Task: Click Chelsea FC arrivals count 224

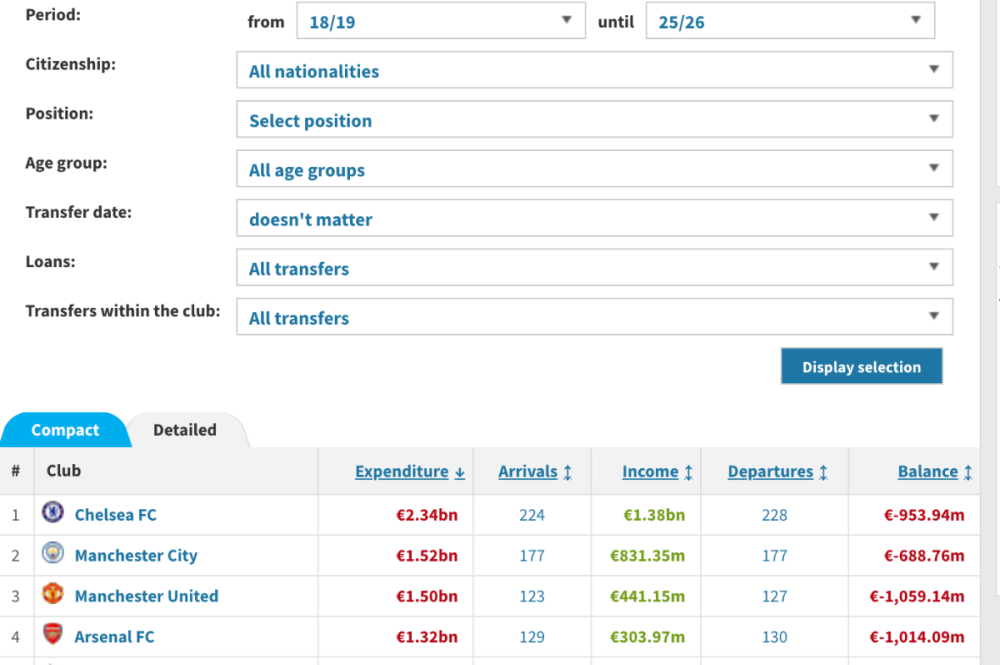Action: (532, 515)
